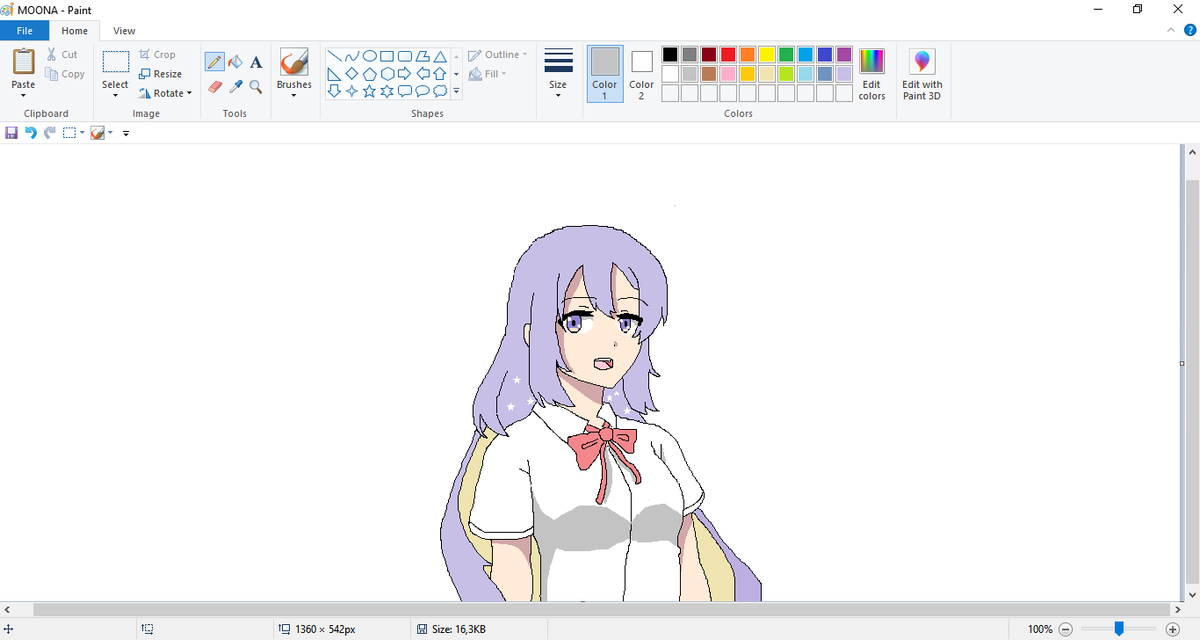Open the shape Fill dropdown
The image size is (1200, 640).
pyautogui.click(x=488, y=74)
